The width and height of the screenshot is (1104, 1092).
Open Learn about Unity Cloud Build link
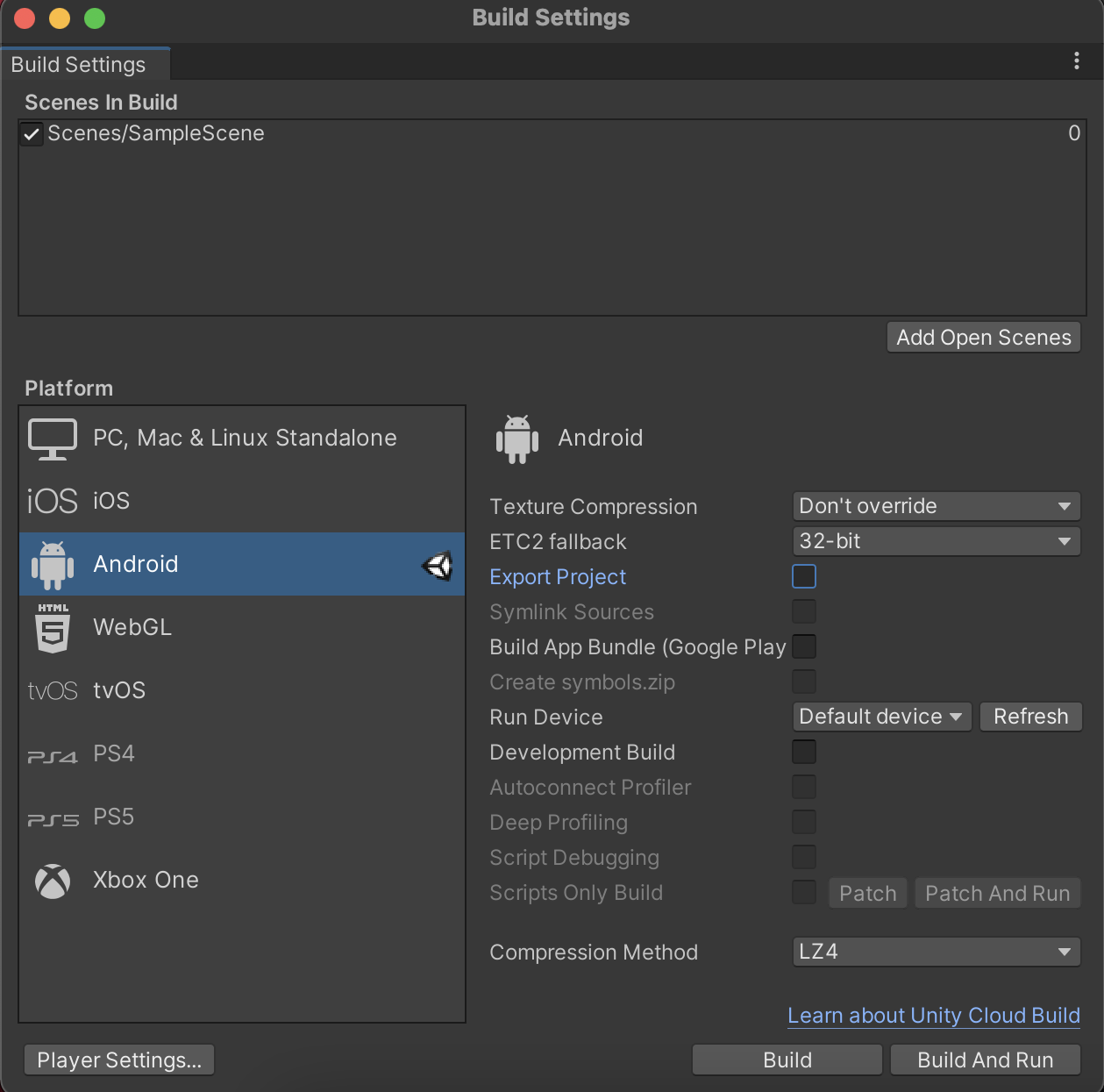pos(934,1016)
